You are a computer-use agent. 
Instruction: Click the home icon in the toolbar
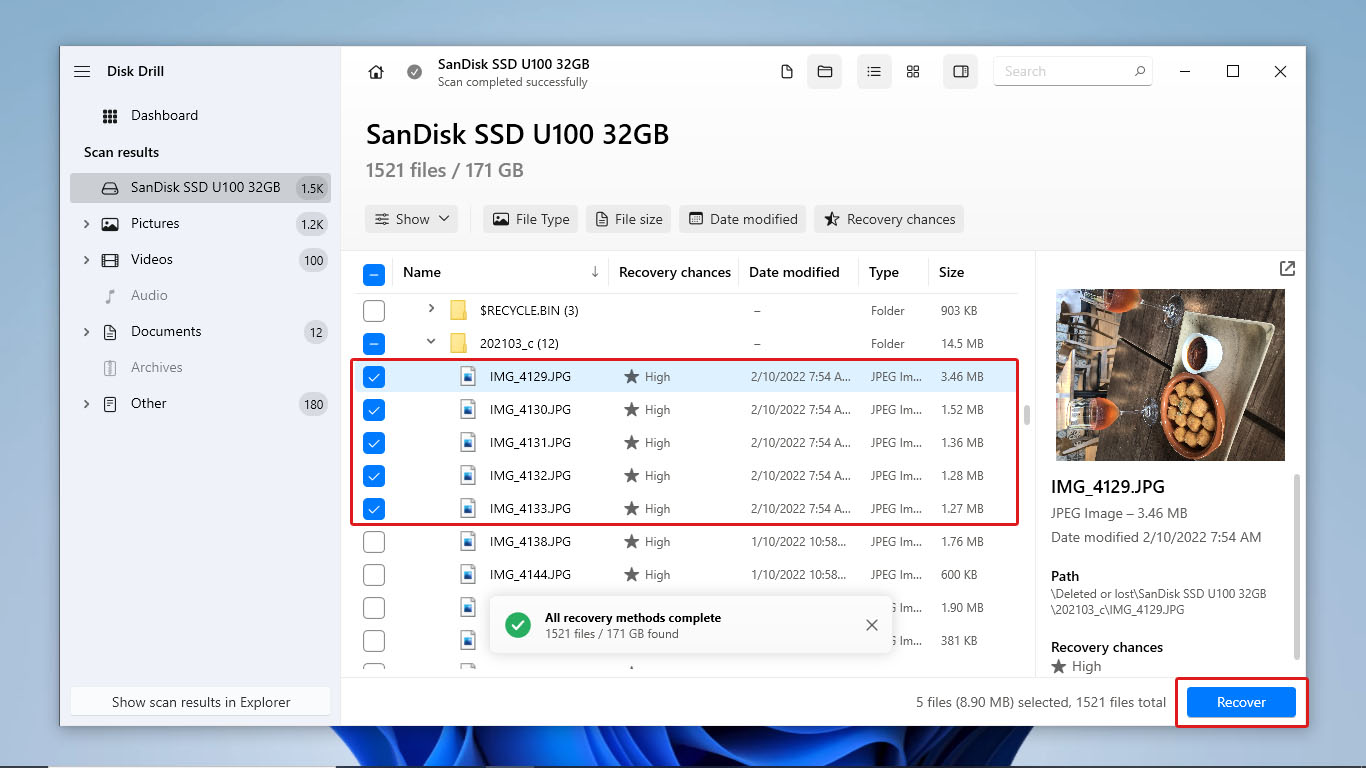376,72
